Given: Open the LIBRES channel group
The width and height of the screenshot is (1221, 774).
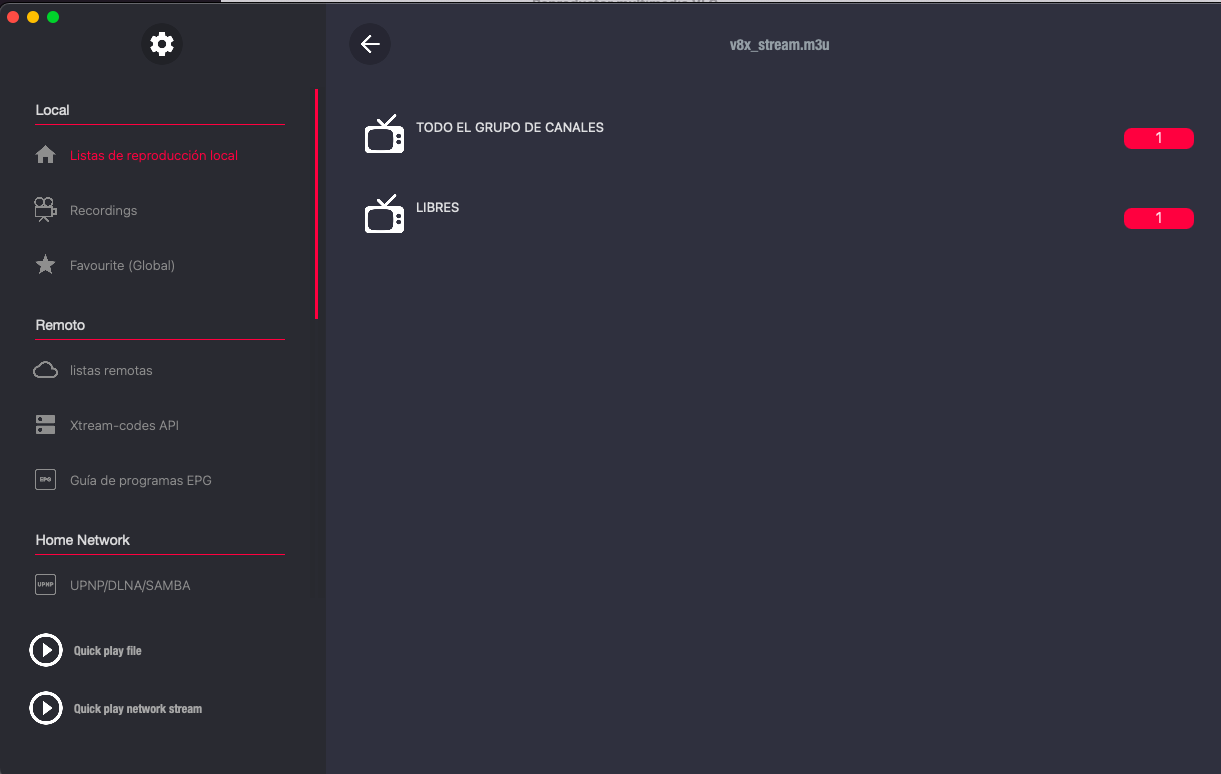Looking at the screenshot, I should [x=438, y=208].
